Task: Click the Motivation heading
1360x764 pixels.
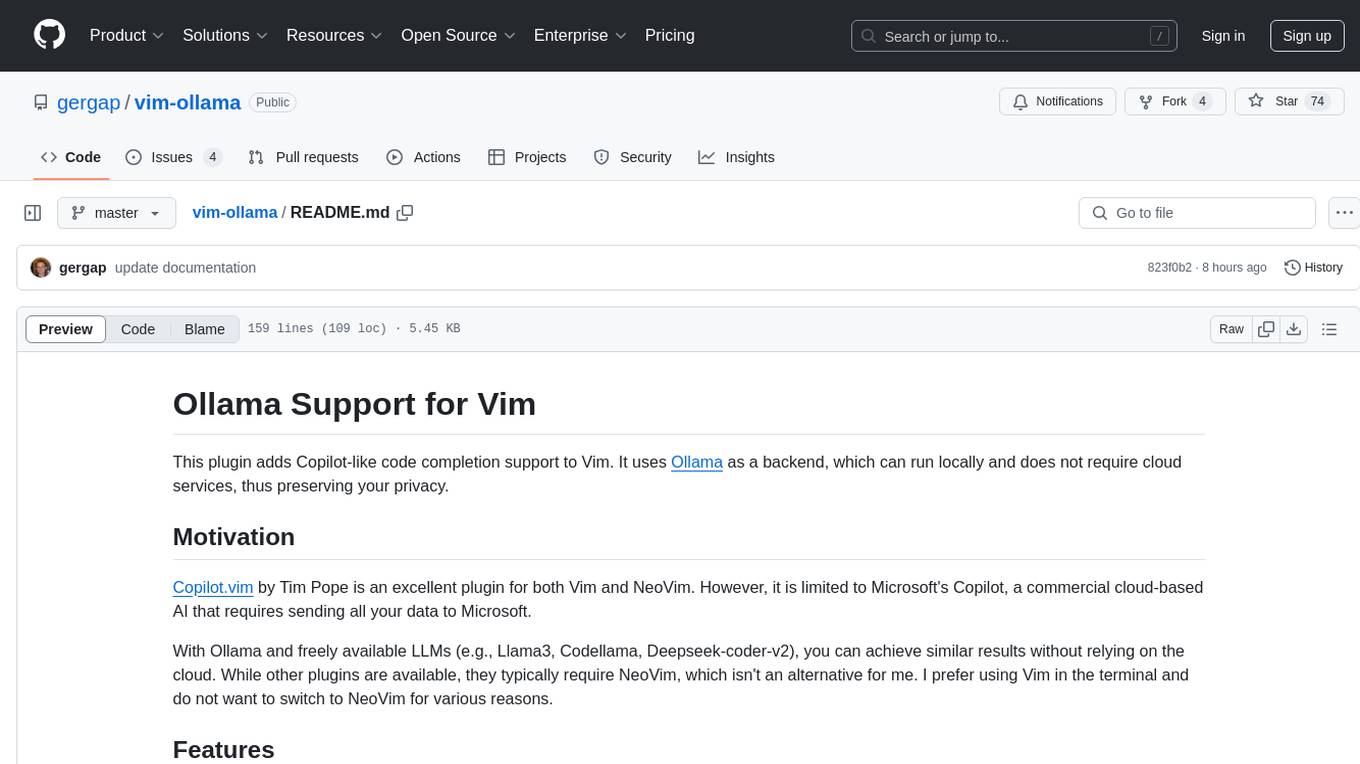Action: click(x=234, y=537)
